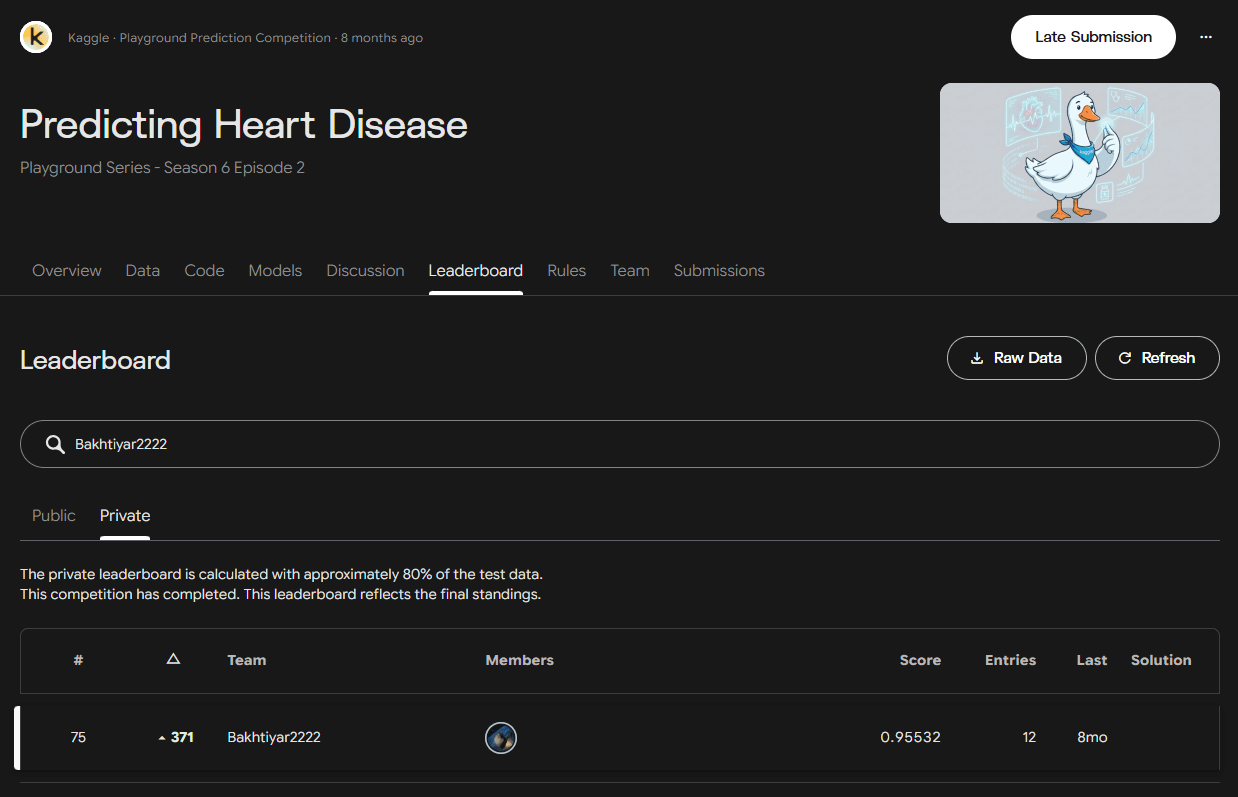
Task: Go to the Team tab
Action: pyautogui.click(x=630, y=270)
